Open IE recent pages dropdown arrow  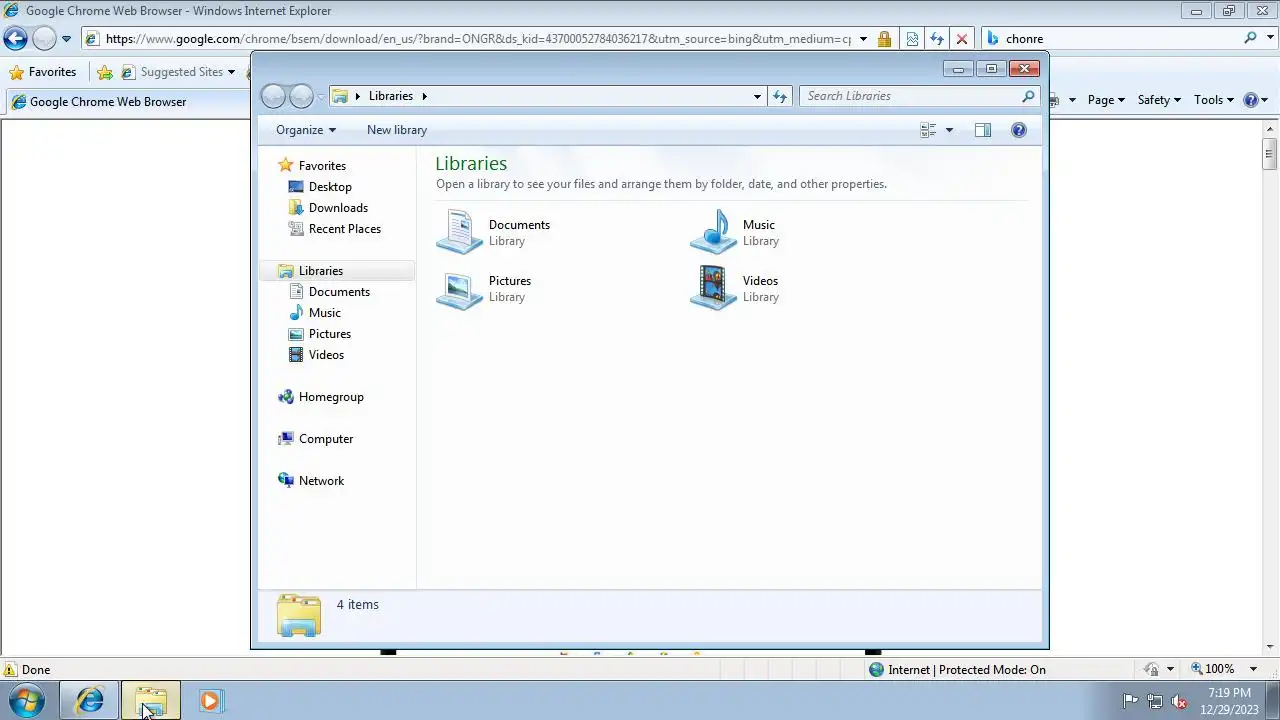[x=66, y=39]
